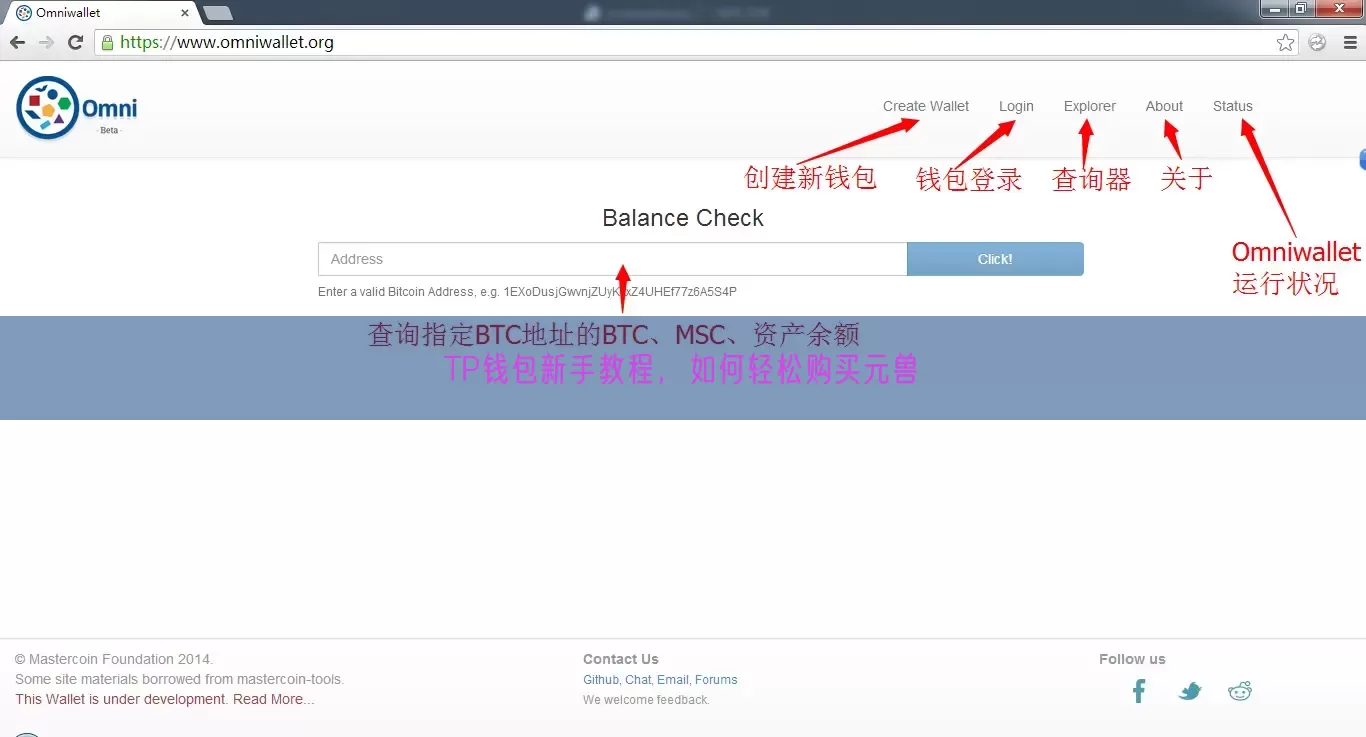Image resolution: width=1366 pixels, height=737 pixels.
Task: Click the browser forward arrow
Action: [46, 42]
